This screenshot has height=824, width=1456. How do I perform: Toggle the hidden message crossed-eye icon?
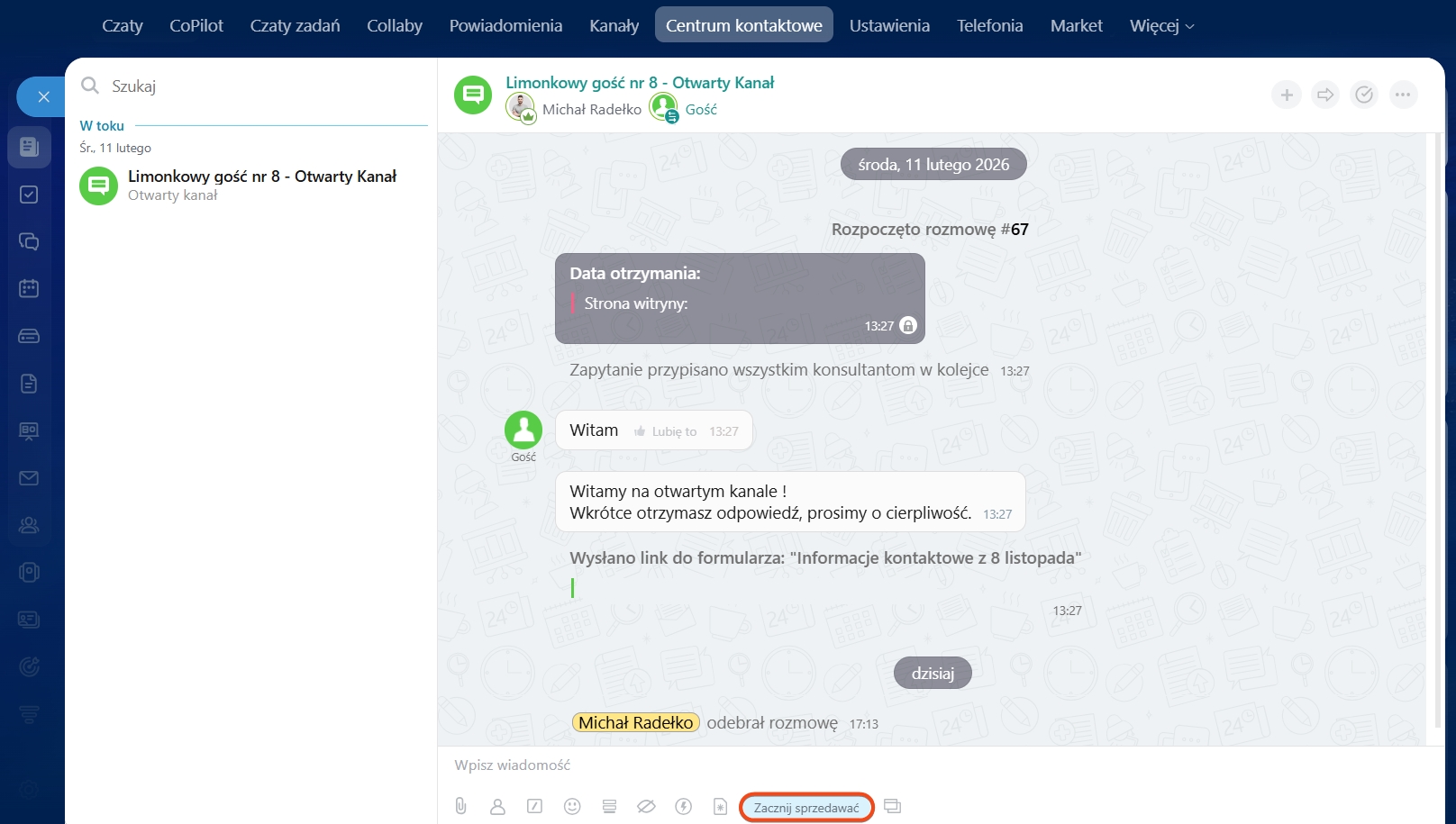click(646, 806)
